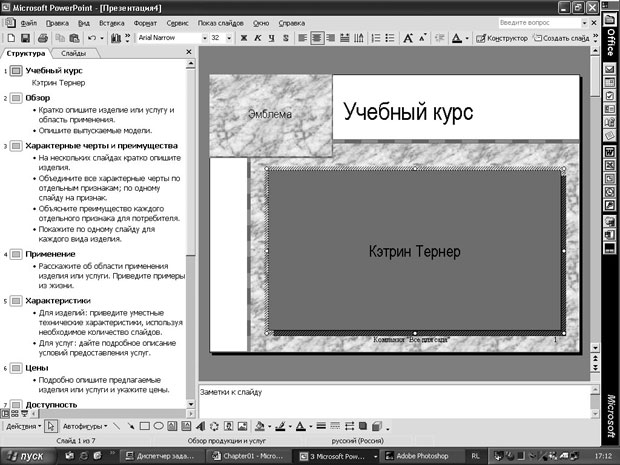Insert WordArt from drawing toolbar
The height and width of the screenshot is (465, 620).
(200, 426)
